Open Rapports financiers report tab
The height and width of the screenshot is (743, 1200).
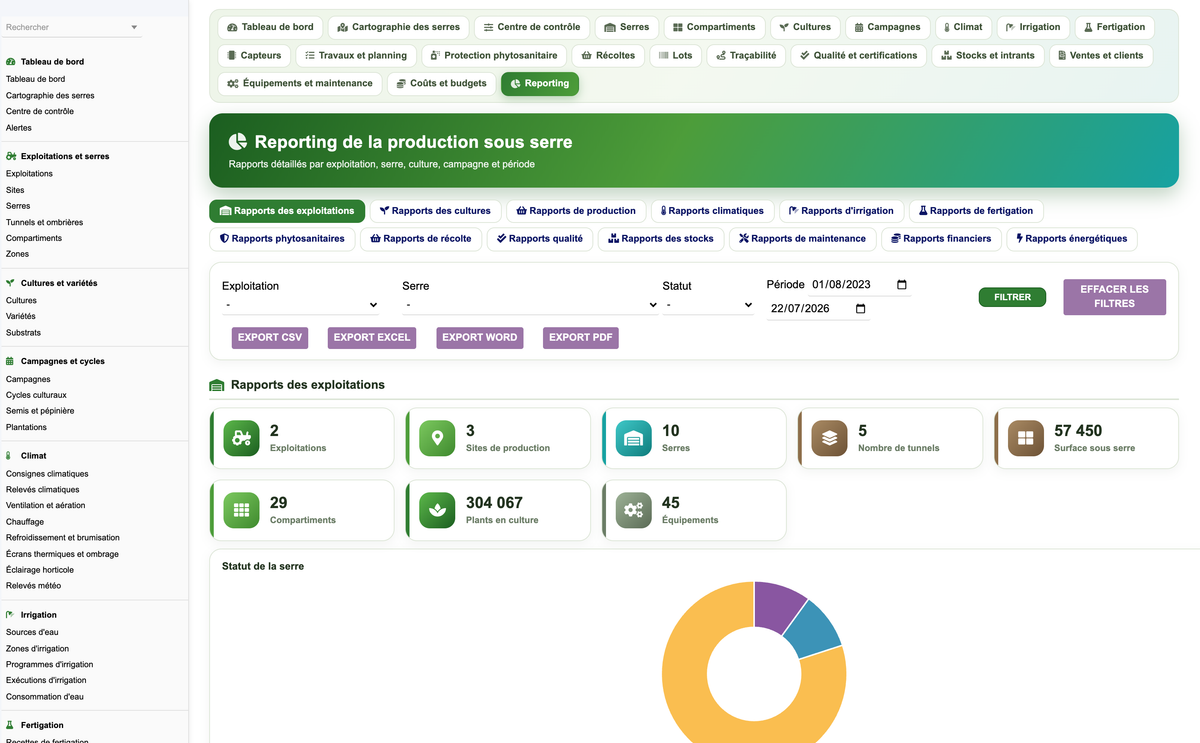coord(941,239)
